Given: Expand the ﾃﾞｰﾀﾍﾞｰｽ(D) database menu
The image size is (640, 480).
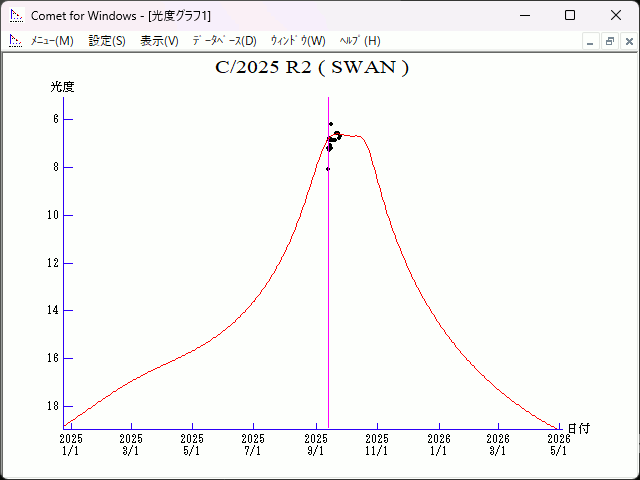Looking at the screenshot, I should click(224, 41).
